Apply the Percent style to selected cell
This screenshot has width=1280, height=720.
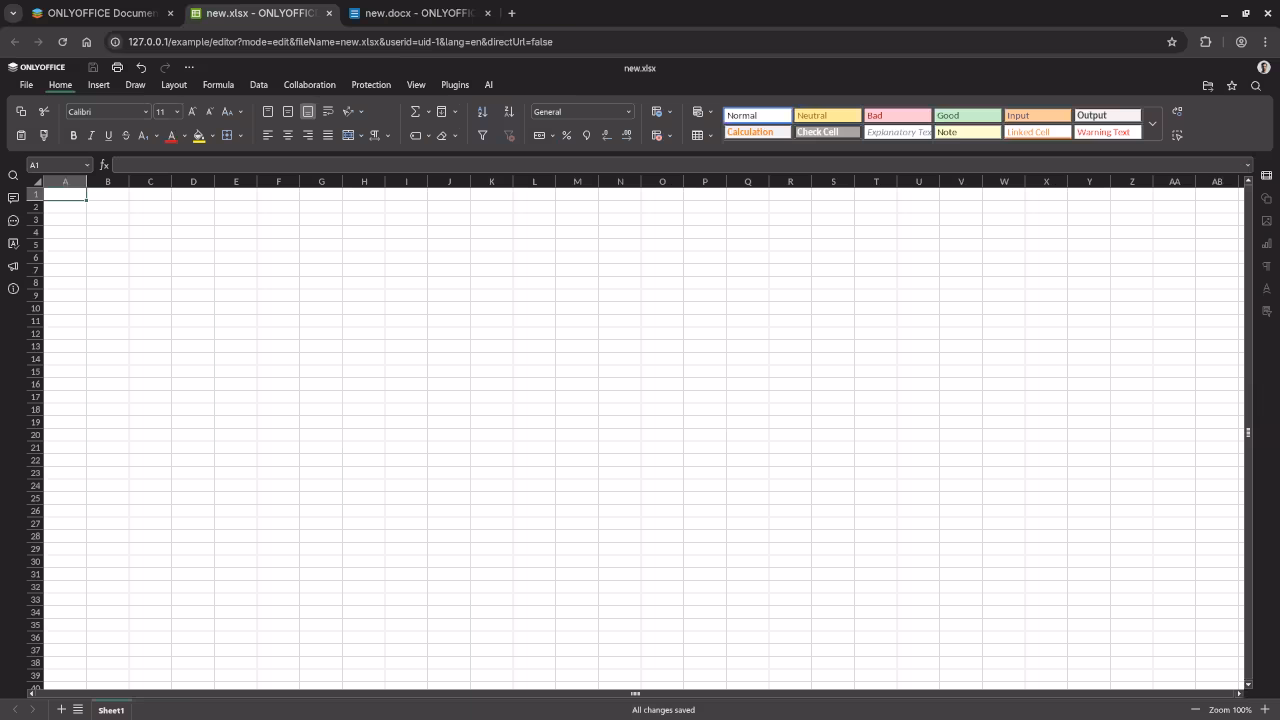pyautogui.click(x=567, y=135)
